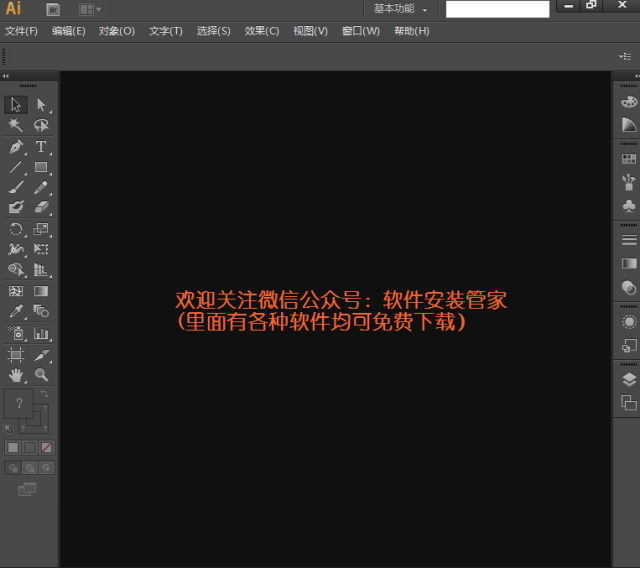The image size is (640, 568).
Task: Open the Symbols panel icon
Action: [x=628, y=206]
